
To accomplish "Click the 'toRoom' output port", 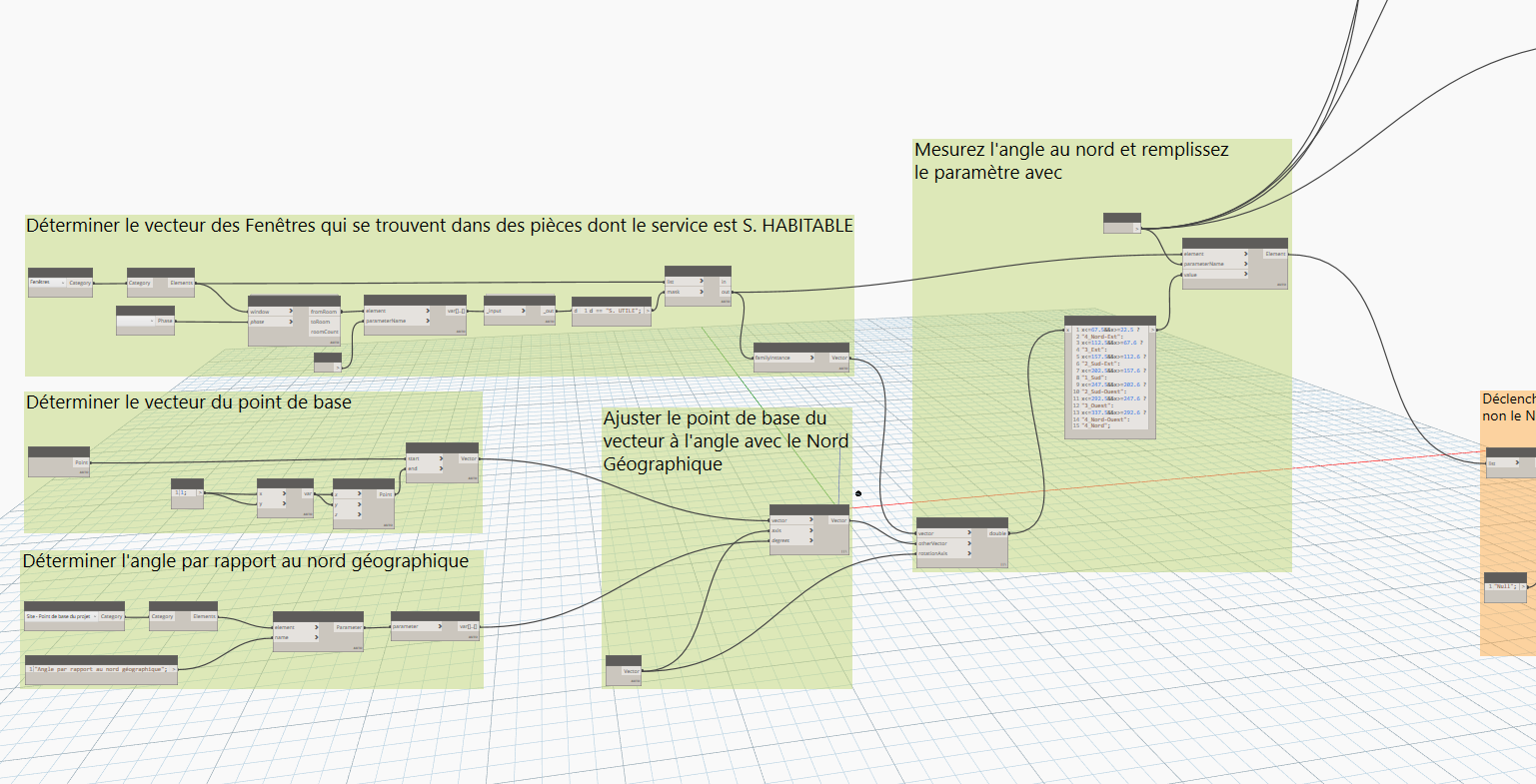I will (x=324, y=322).
